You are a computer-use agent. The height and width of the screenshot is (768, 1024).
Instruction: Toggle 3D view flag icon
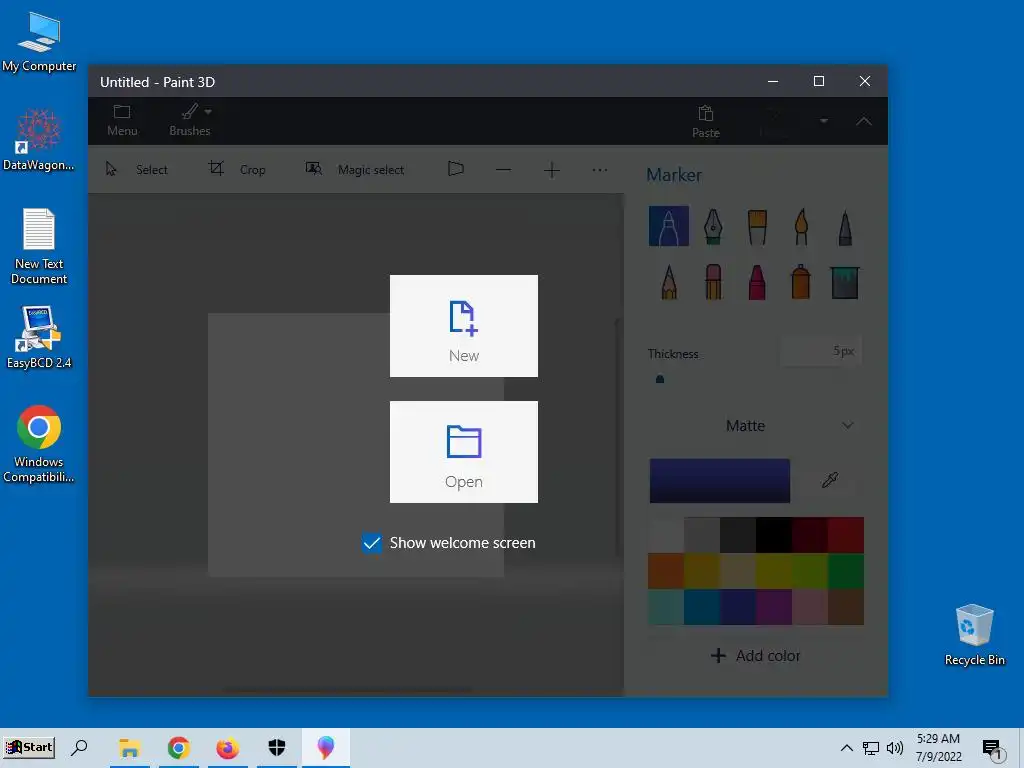pos(456,170)
